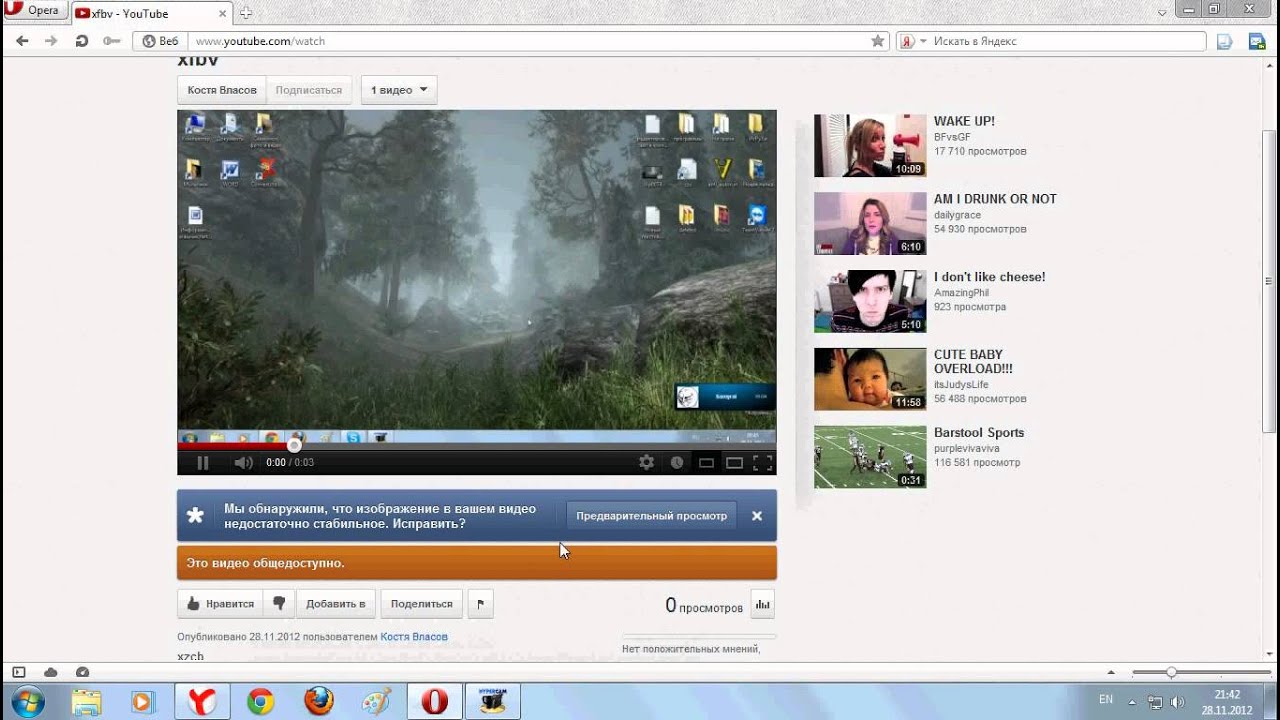1280x720 pixels.
Task: Click the dislike thumbs-down icon
Action: pos(279,604)
